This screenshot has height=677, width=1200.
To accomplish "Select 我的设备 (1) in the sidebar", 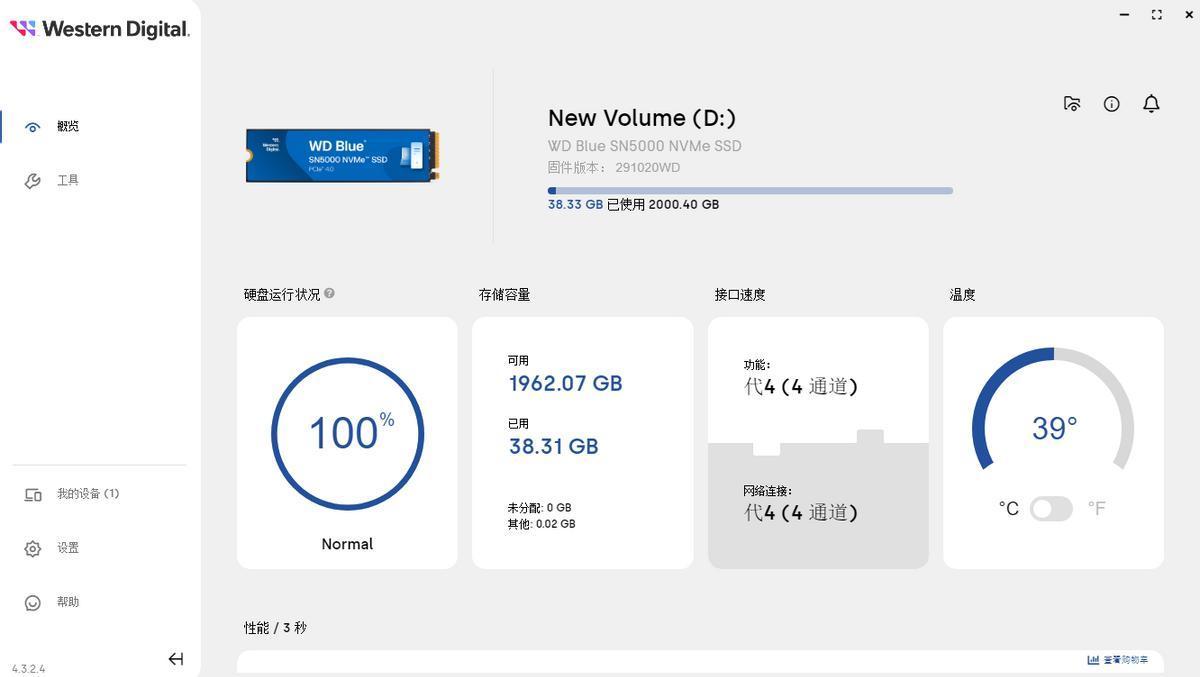I will (87, 494).
